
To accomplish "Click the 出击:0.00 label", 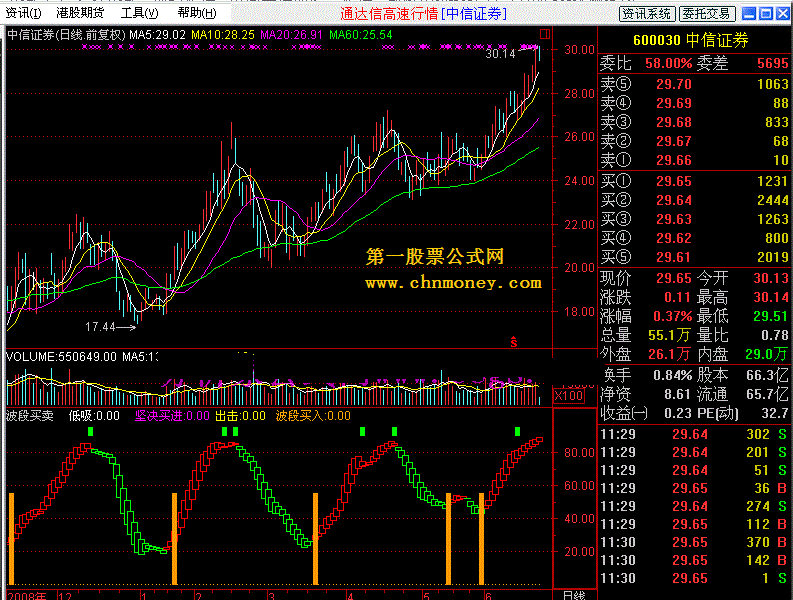I will (240, 416).
